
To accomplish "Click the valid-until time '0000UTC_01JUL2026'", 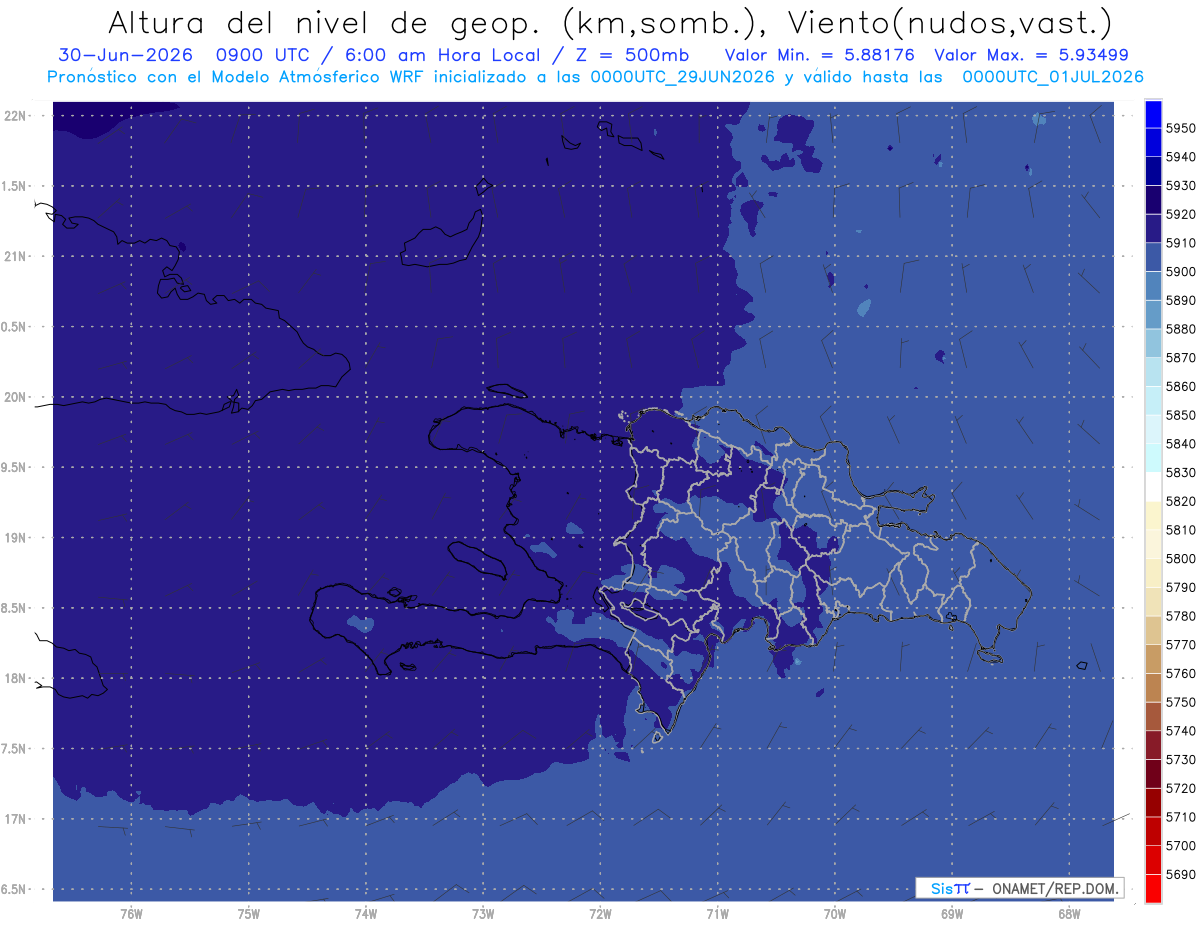I will (1053, 77).
